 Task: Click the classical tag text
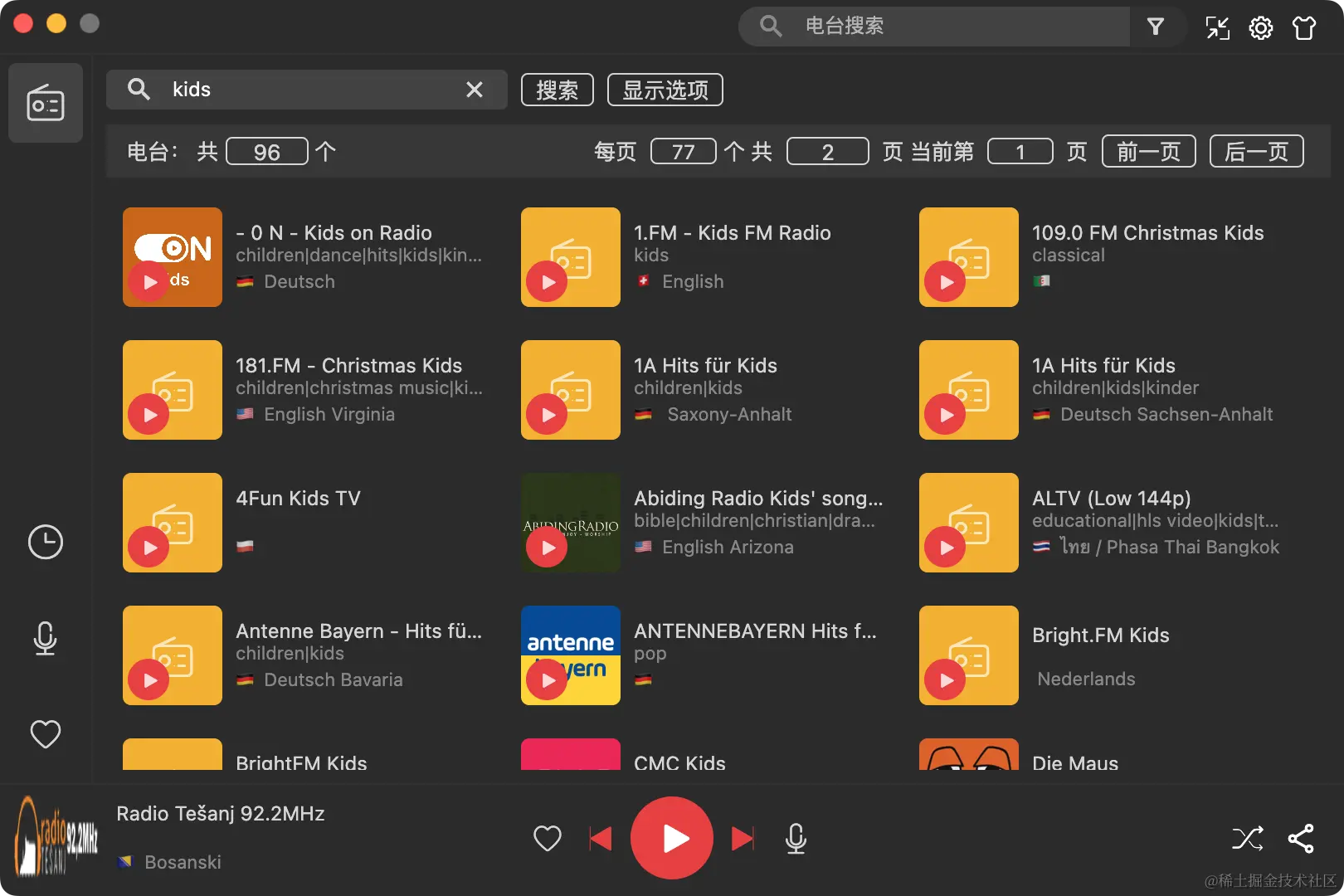click(1069, 255)
